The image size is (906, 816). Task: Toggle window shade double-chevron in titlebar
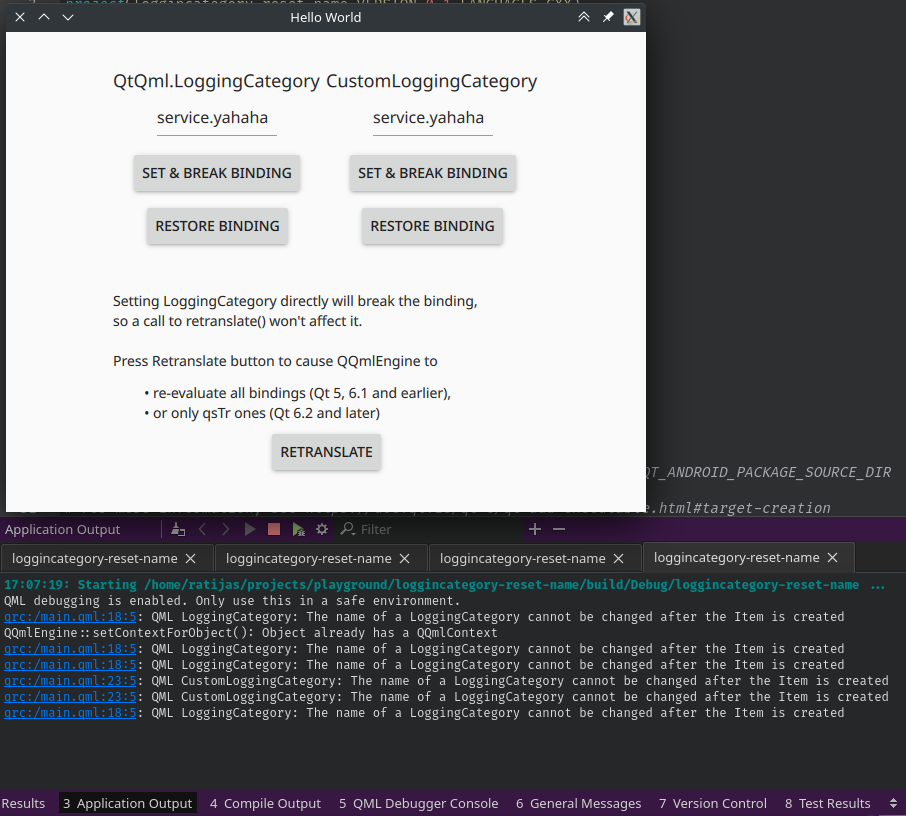(x=584, y=17)
